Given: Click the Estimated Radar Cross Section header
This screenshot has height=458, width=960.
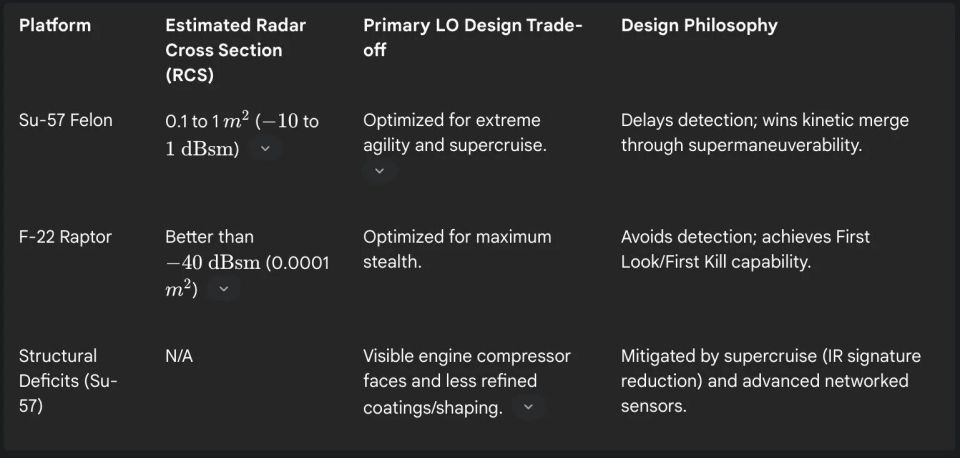Looking at the screenshot, I should pyautogui.click(x=236, y=50).
